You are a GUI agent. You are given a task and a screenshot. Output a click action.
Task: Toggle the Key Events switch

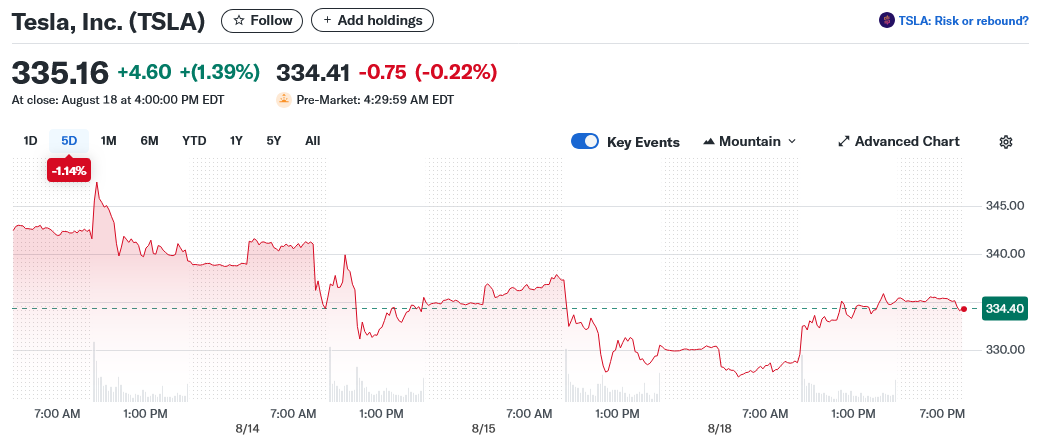point(585,142)
